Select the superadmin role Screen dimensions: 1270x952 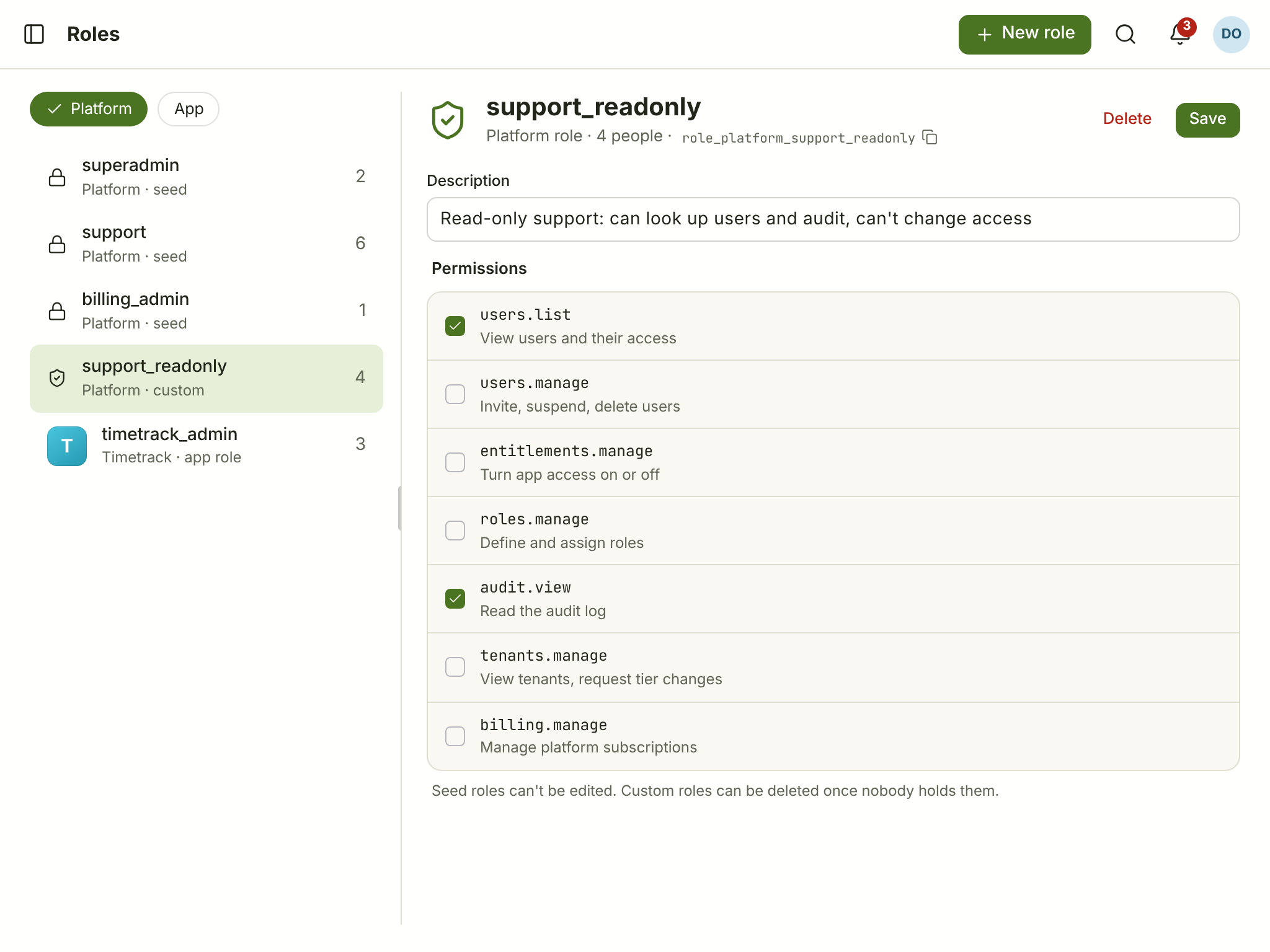tap(206, 177)
